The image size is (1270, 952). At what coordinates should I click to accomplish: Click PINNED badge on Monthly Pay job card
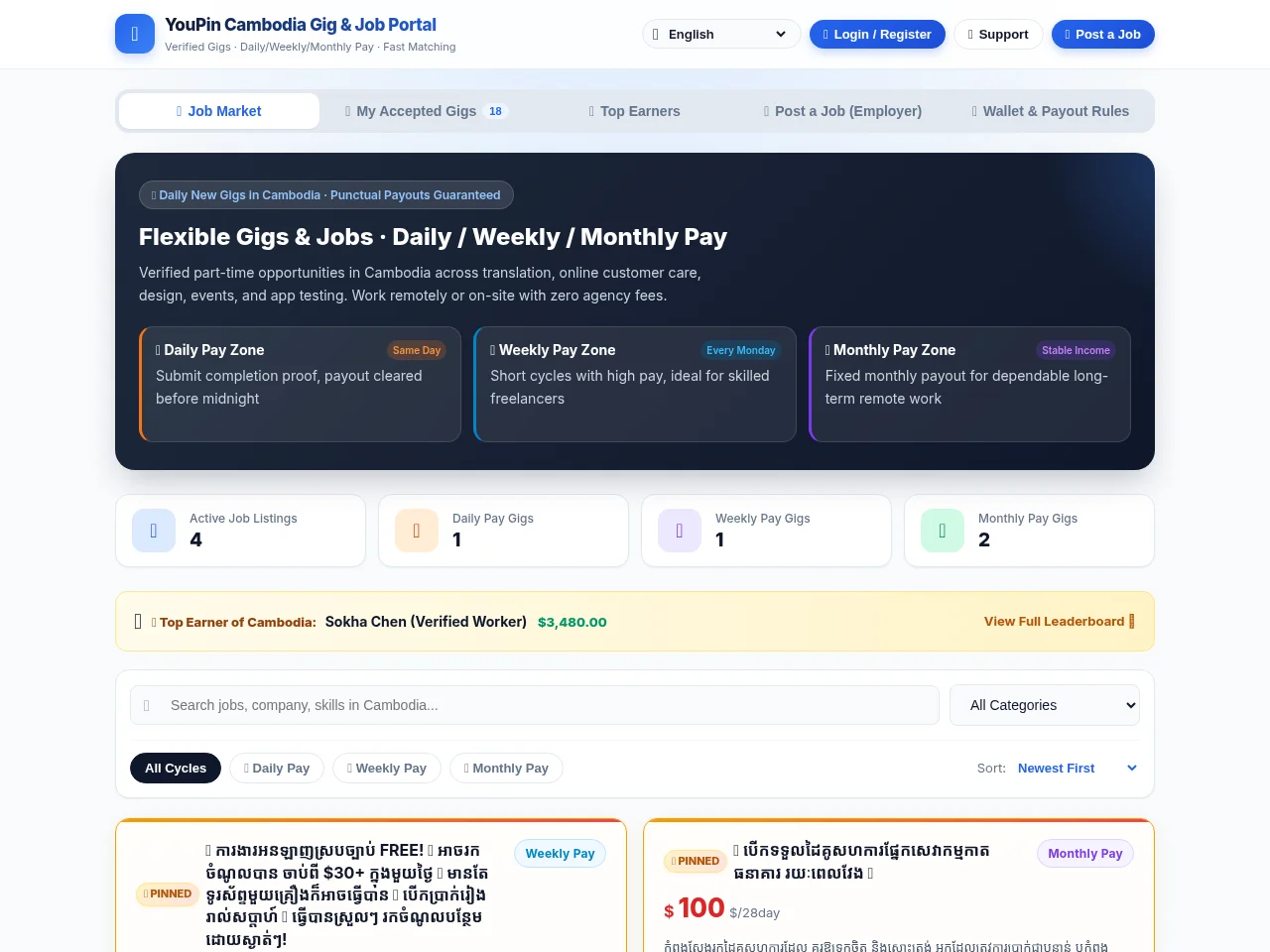(696, 861)
